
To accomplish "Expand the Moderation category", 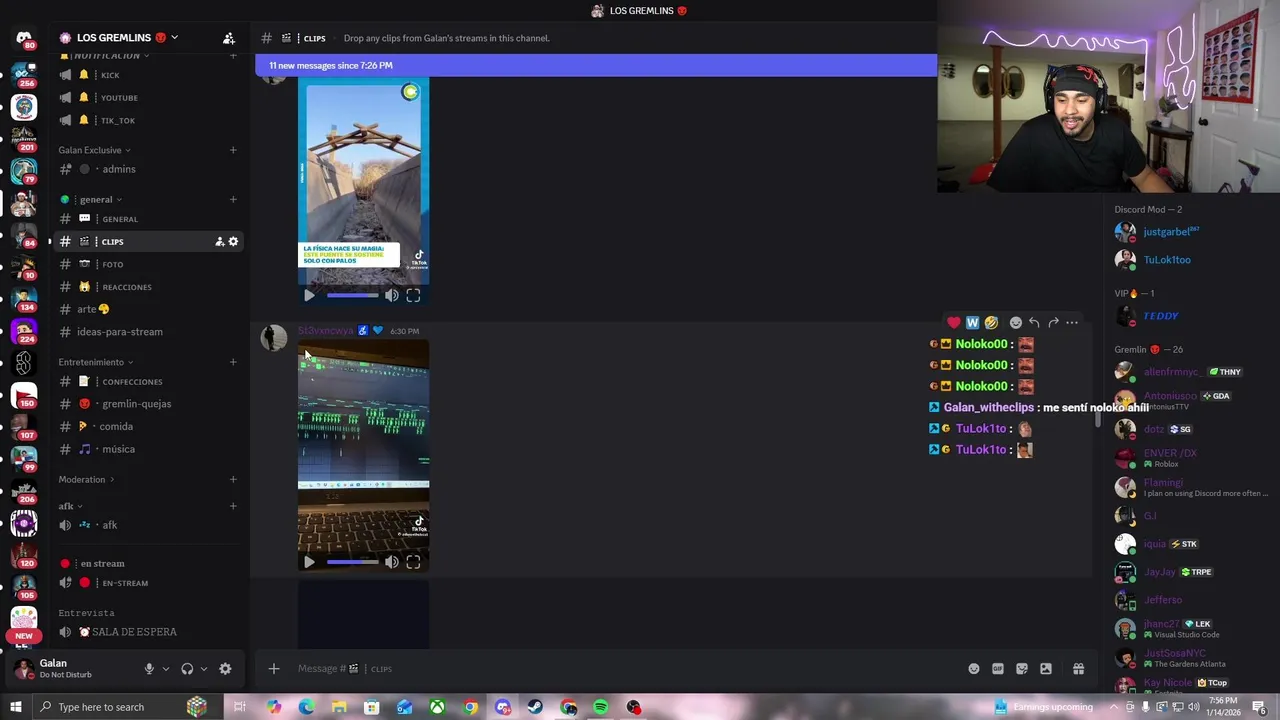I will click(x=86, y=480).
